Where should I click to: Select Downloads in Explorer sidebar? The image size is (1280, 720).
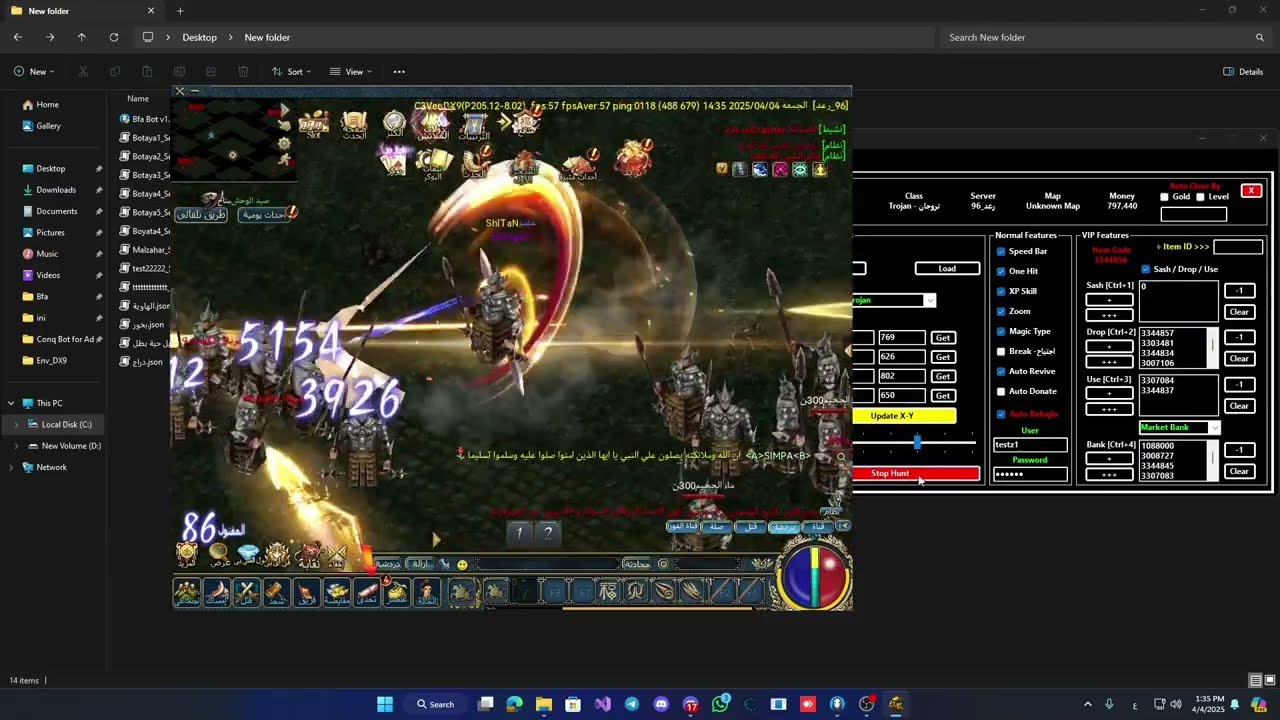56,190
